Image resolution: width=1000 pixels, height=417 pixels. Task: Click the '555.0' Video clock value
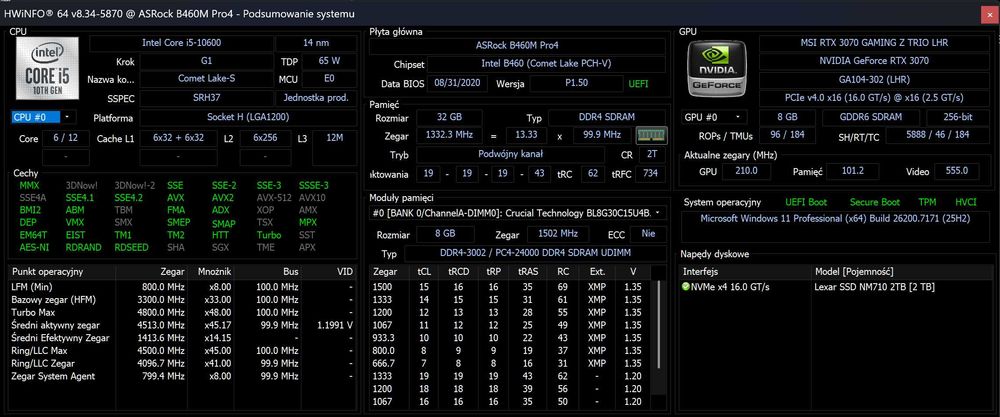[x=956, y=171]
